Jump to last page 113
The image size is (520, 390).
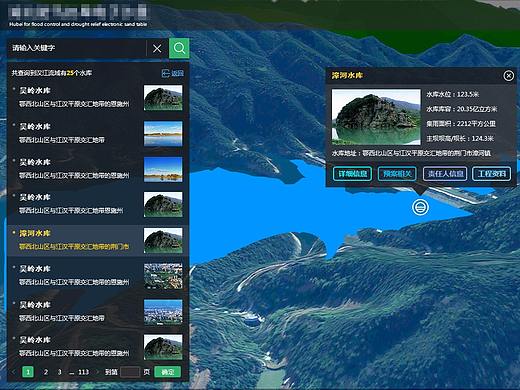click(83, 372)
